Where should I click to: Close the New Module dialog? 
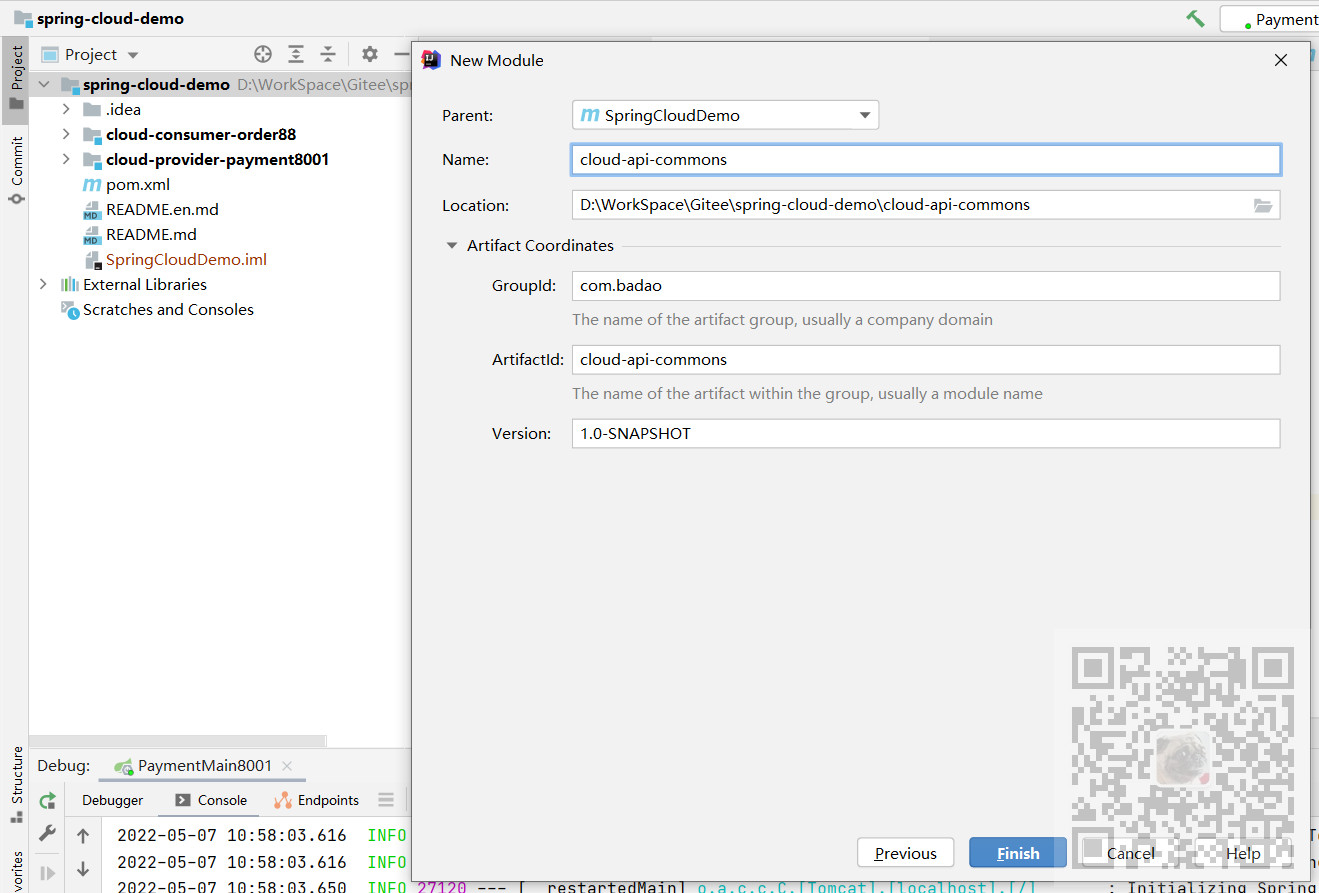[1281, 61]
